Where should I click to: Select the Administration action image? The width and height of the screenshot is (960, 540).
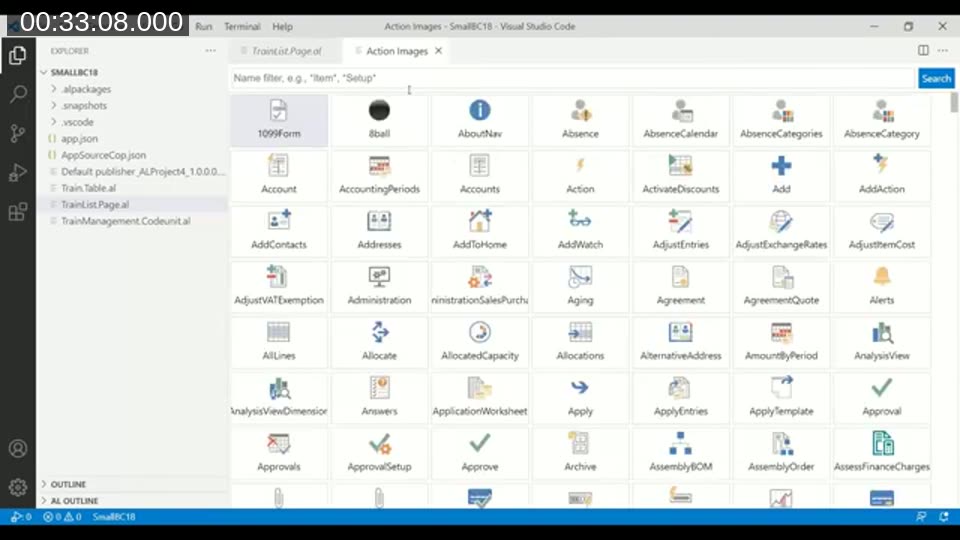click(379, 287)
